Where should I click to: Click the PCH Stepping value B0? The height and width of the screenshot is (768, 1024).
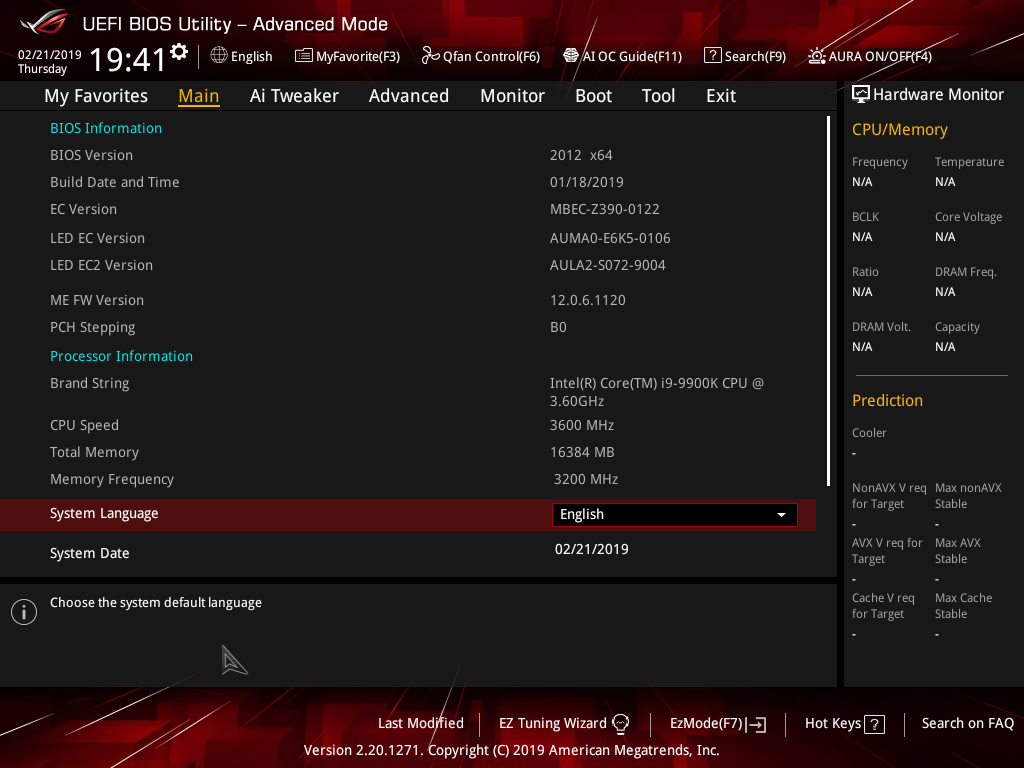[x=558, y=327]
